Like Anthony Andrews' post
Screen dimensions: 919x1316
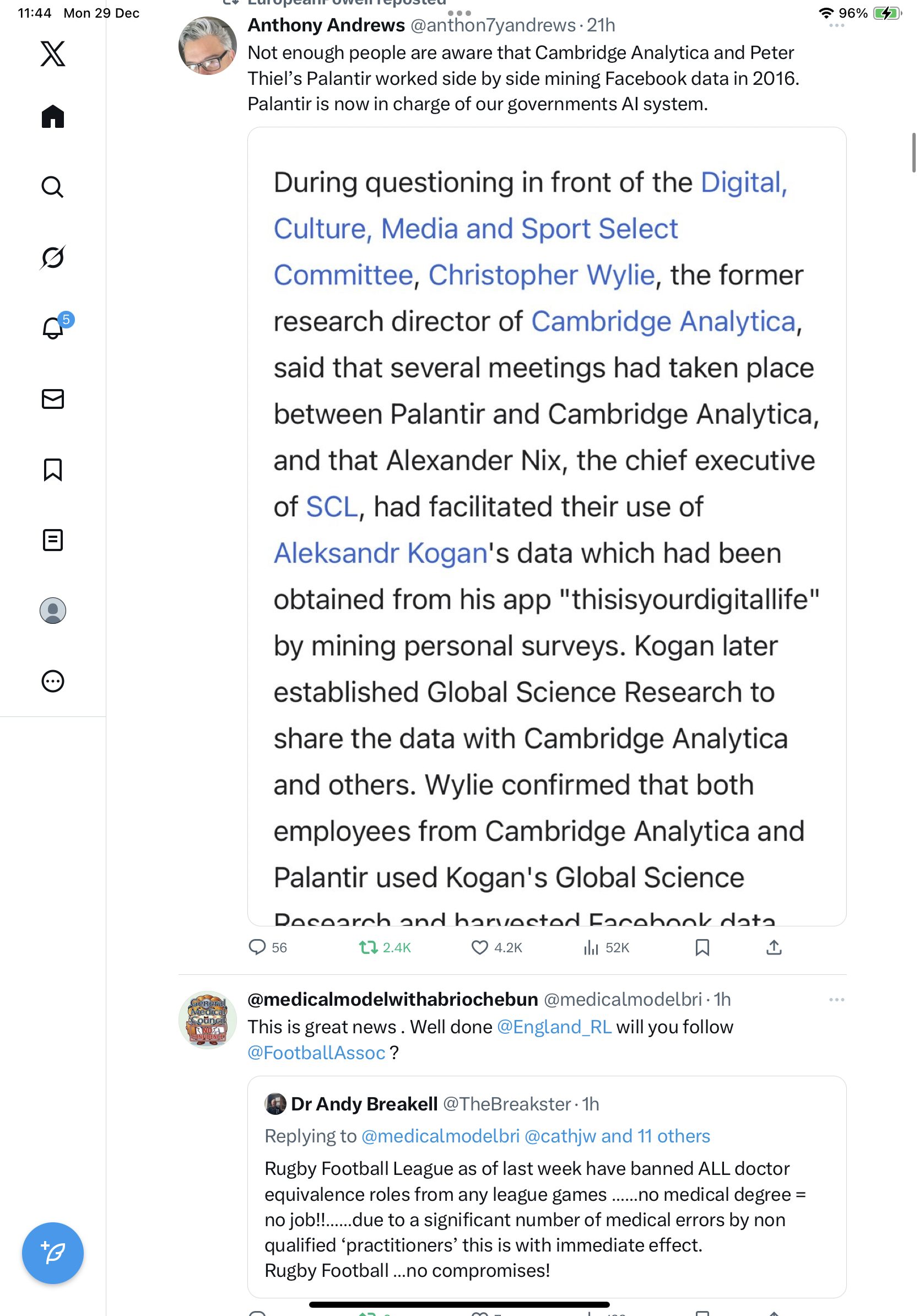479,947
